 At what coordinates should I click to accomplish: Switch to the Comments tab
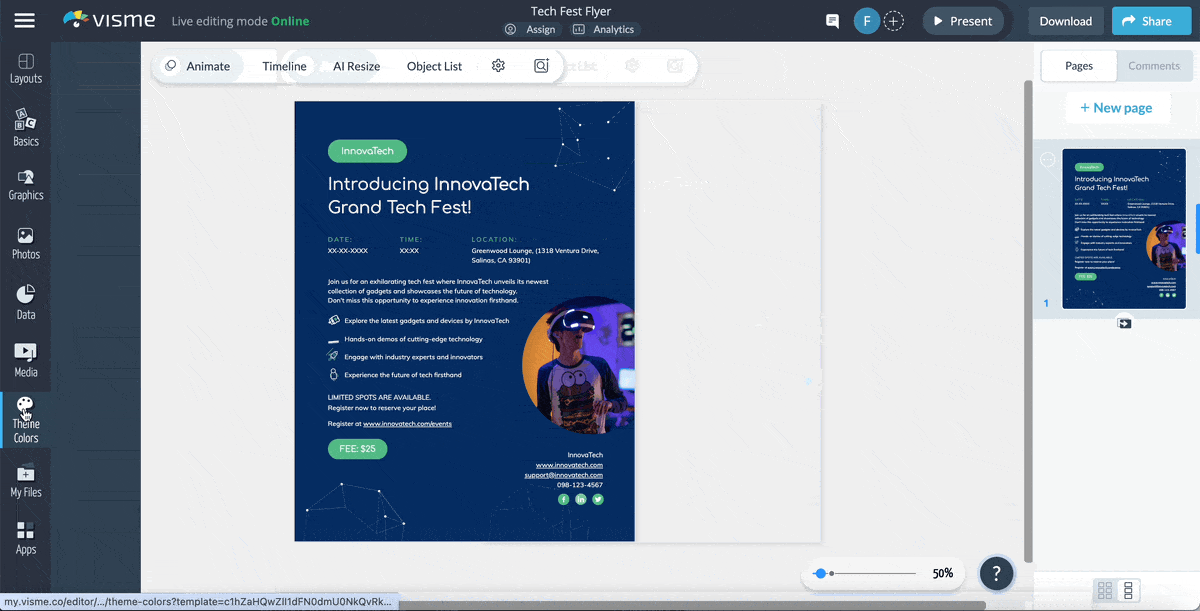click(x=1154, y=66)
